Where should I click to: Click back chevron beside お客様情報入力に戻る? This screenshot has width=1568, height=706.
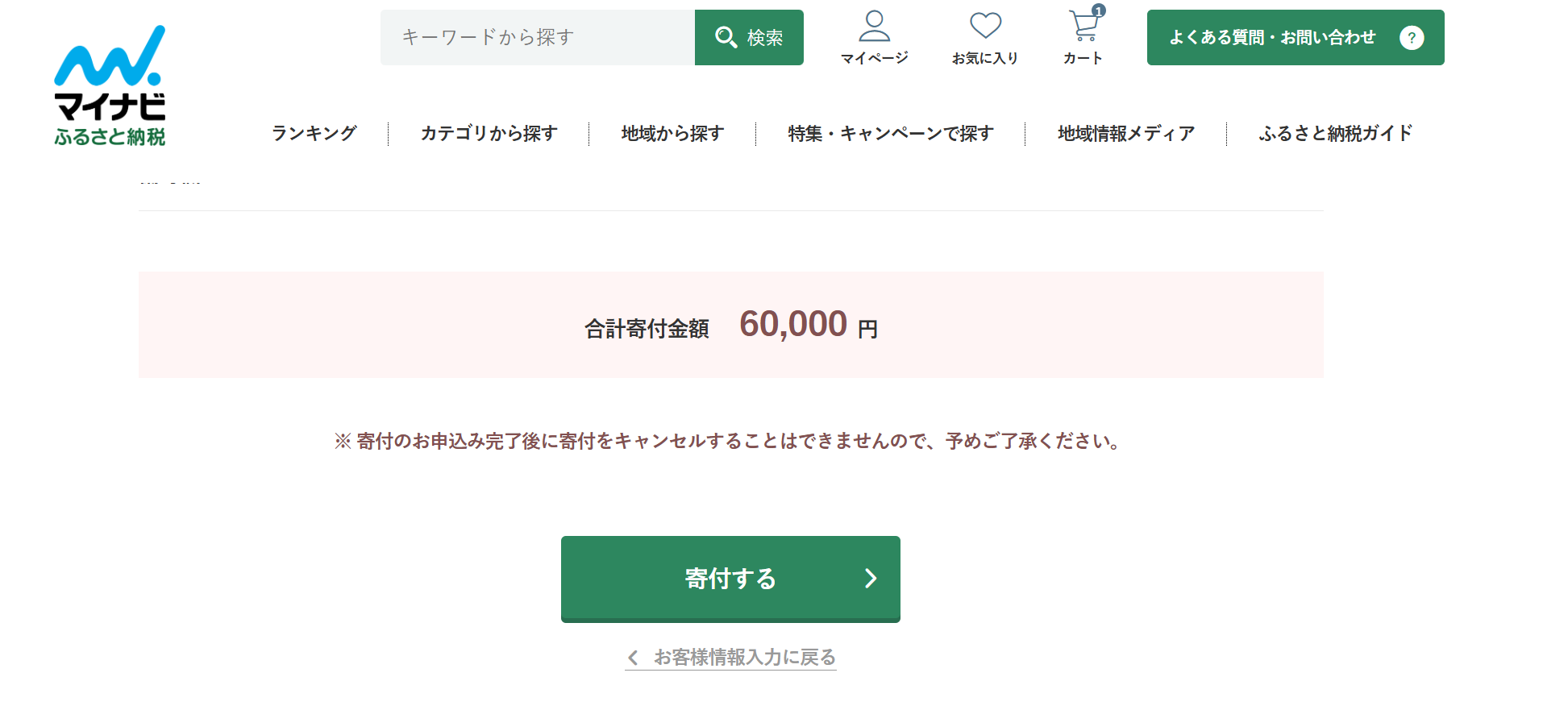coord(634,658)
